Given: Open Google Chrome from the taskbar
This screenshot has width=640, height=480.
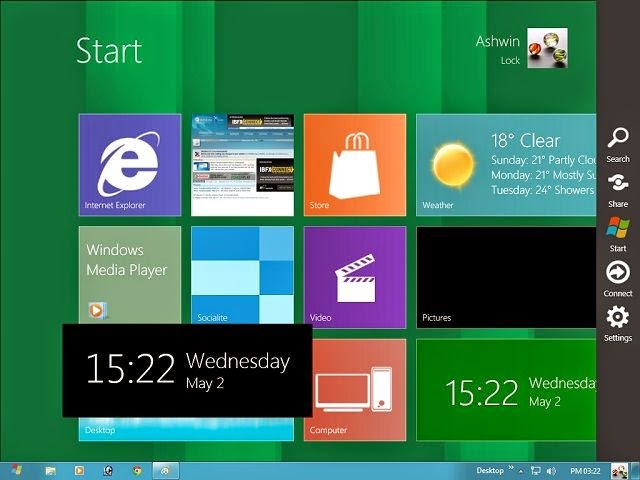Looking at the screenshot, I should (137, 471).
